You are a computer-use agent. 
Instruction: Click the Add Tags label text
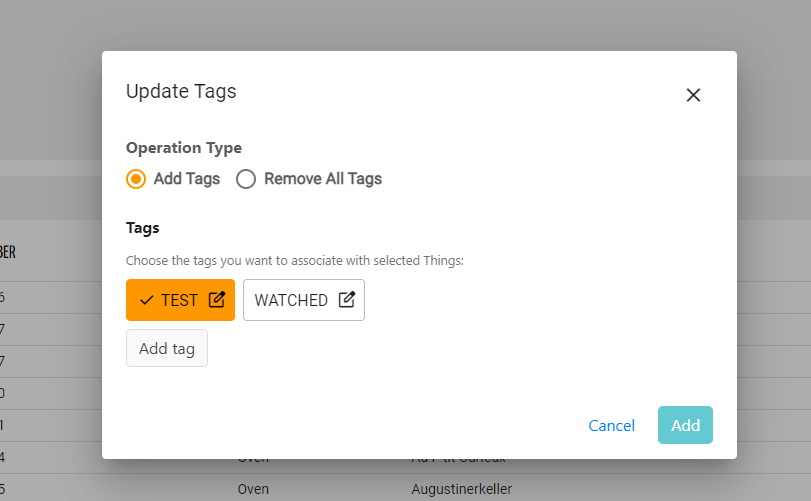click(x=187, y=179)
